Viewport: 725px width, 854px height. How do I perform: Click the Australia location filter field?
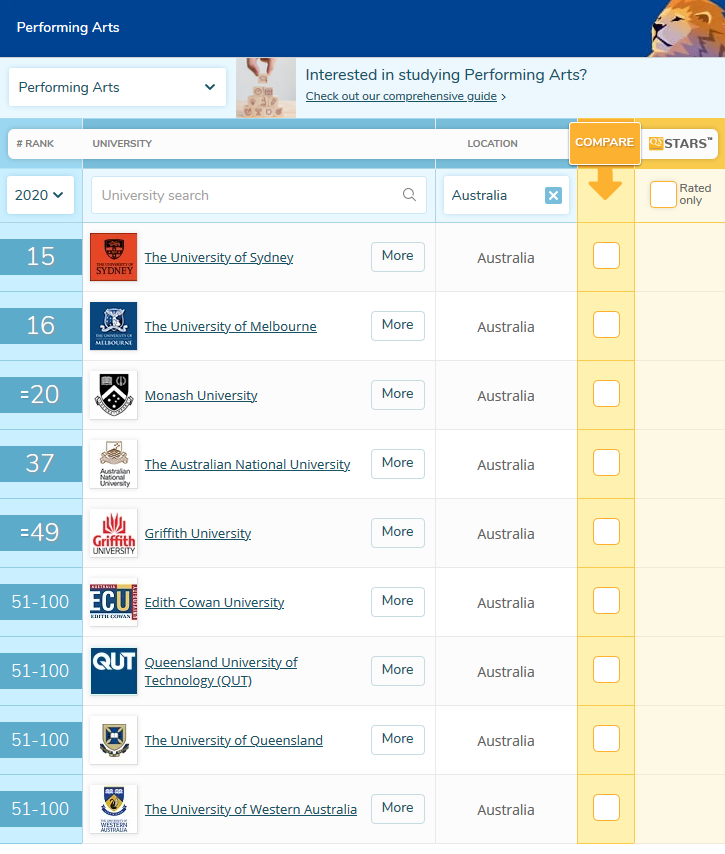click(x=506, y=195)
